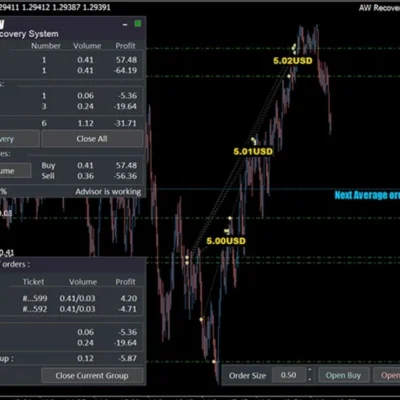Click the Buy row label
400x400 pixels.
click(x=48, y=166)
